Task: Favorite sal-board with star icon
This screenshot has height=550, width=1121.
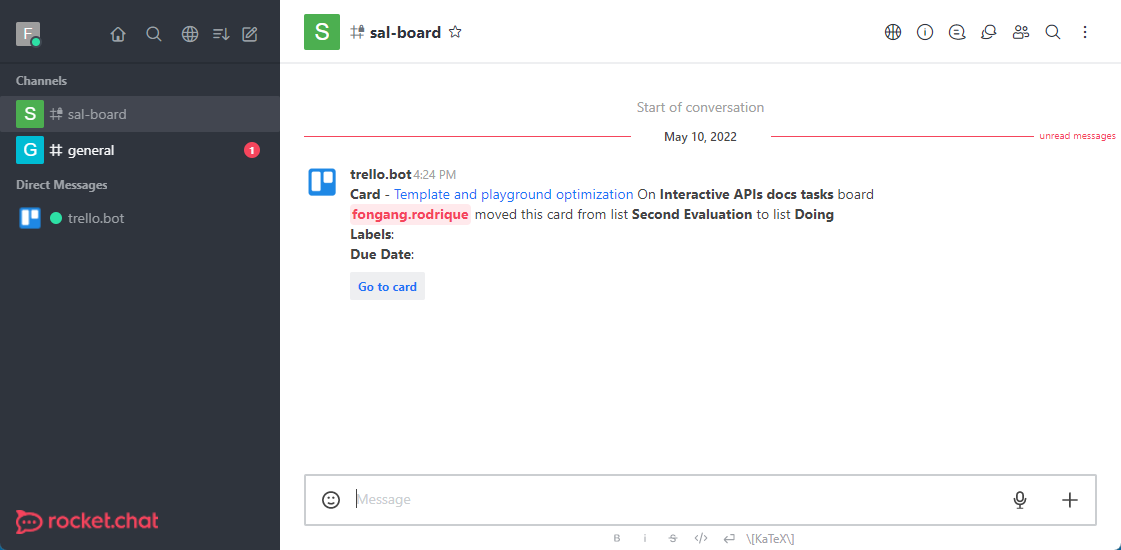Action: pos(455,32)
